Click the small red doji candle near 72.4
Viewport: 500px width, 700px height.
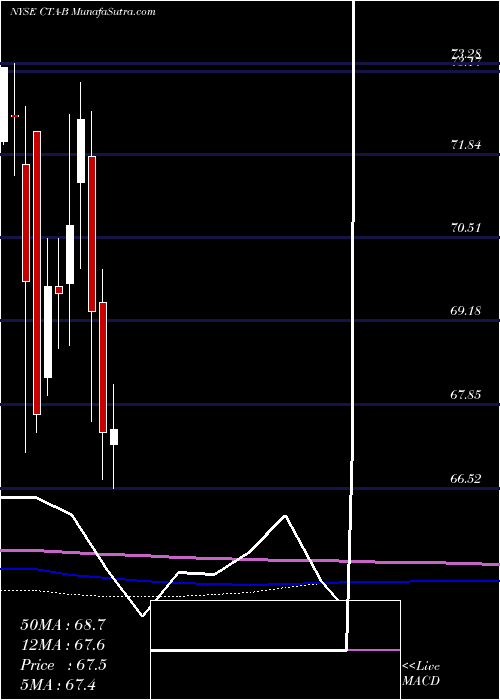click(x=15, y=116)
